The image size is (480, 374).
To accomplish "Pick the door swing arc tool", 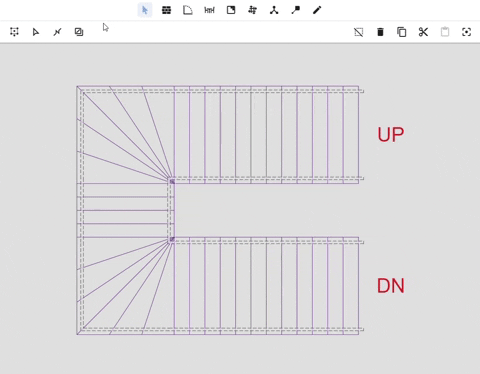I will click(x=188, y=10).
